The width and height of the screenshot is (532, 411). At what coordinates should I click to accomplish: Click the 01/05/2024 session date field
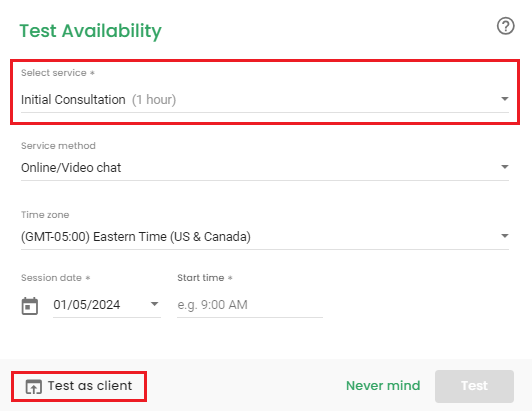point(107,305)
